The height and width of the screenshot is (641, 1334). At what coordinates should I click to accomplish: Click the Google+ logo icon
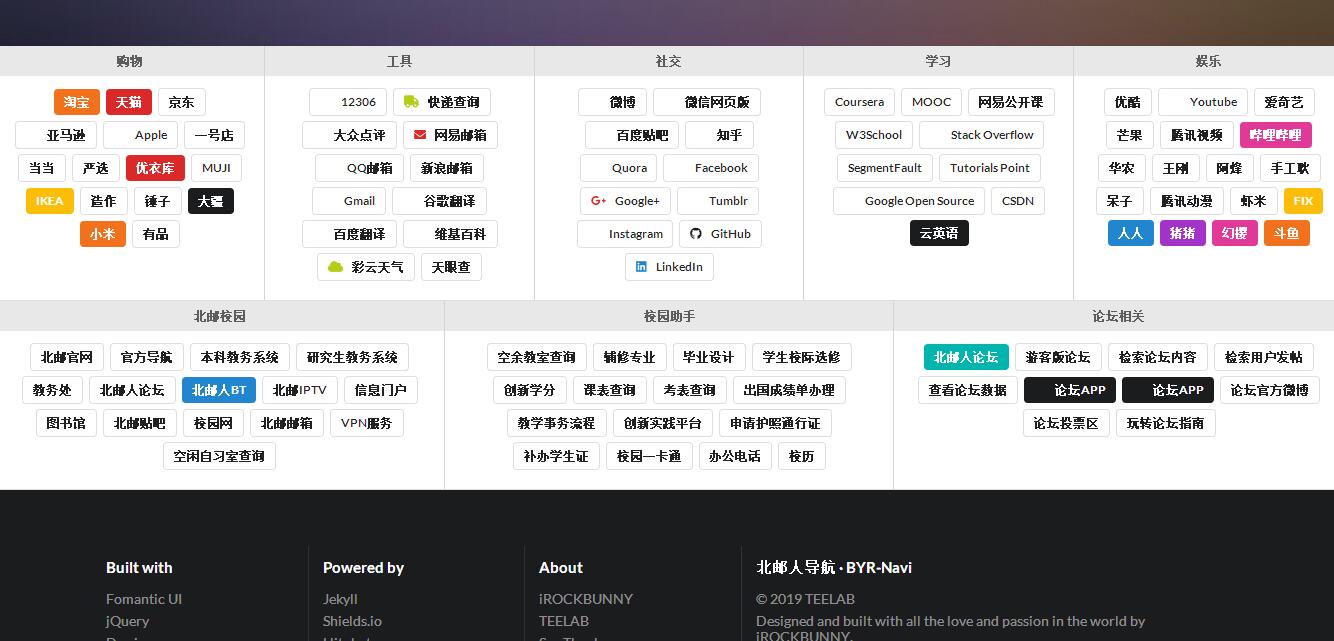coord(598,201)
